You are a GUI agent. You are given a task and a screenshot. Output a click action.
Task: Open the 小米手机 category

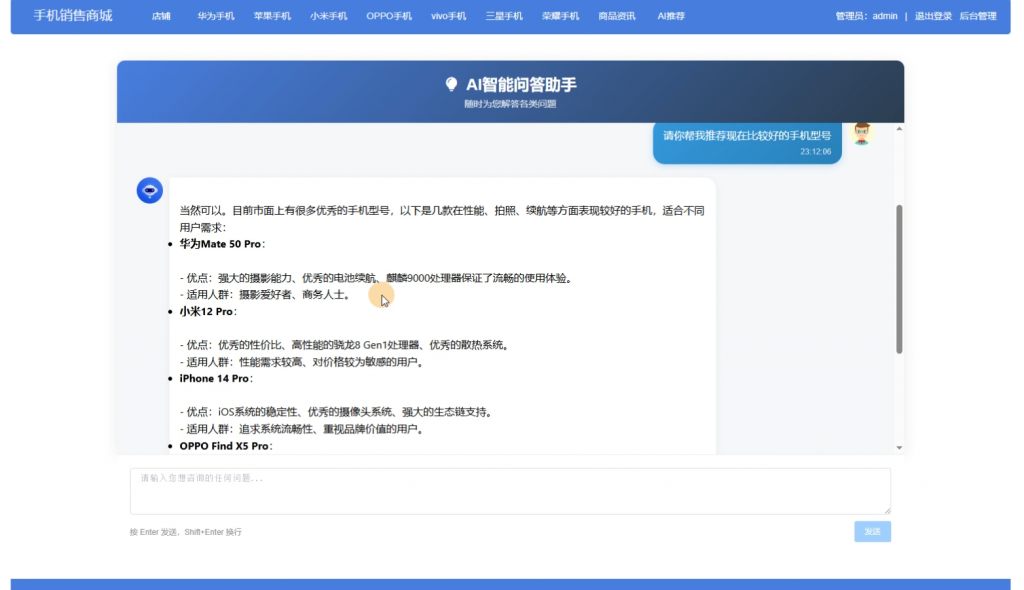coord(328,16)
